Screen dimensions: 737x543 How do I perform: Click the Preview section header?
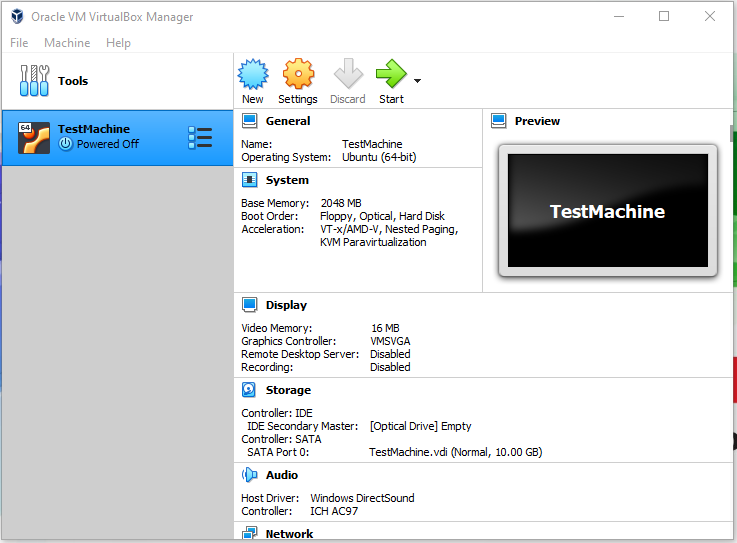[537, 121]
